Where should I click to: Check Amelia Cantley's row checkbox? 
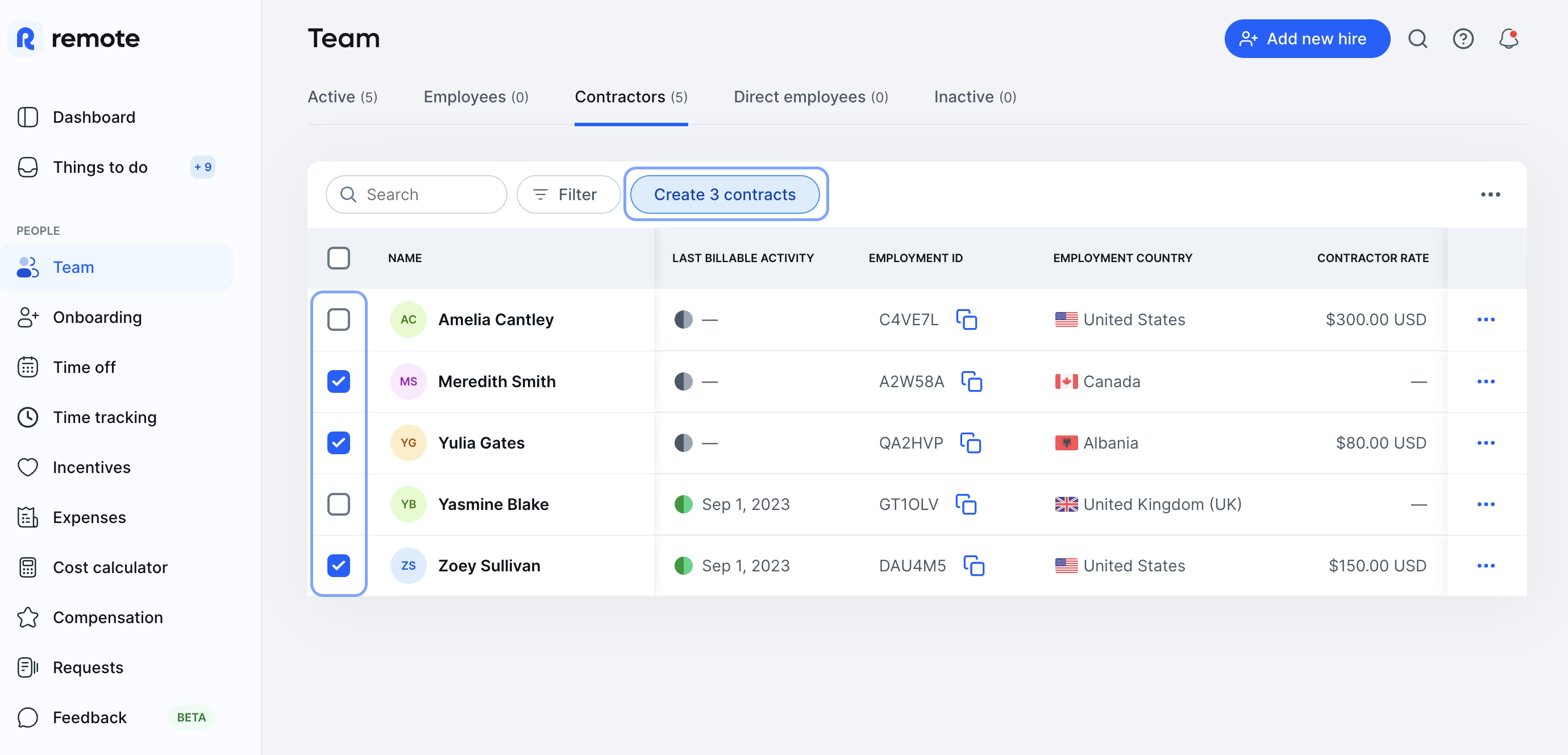pos(338,320)
